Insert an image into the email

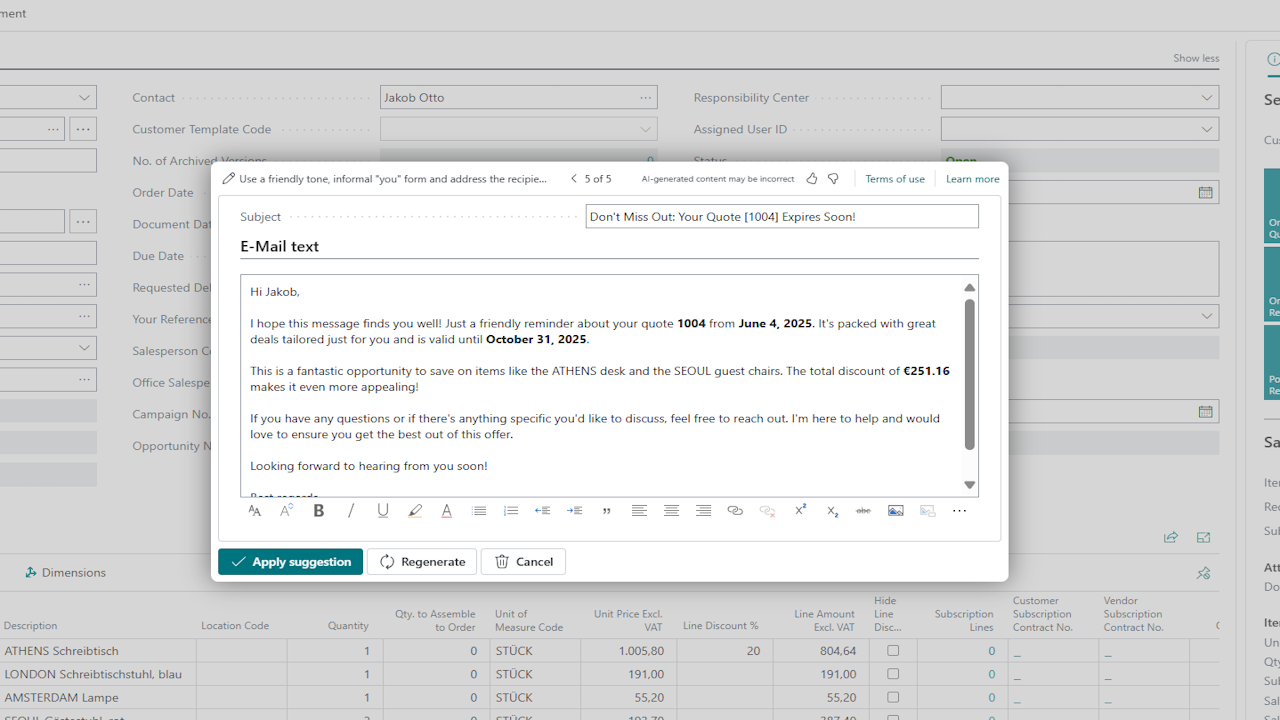896,511
